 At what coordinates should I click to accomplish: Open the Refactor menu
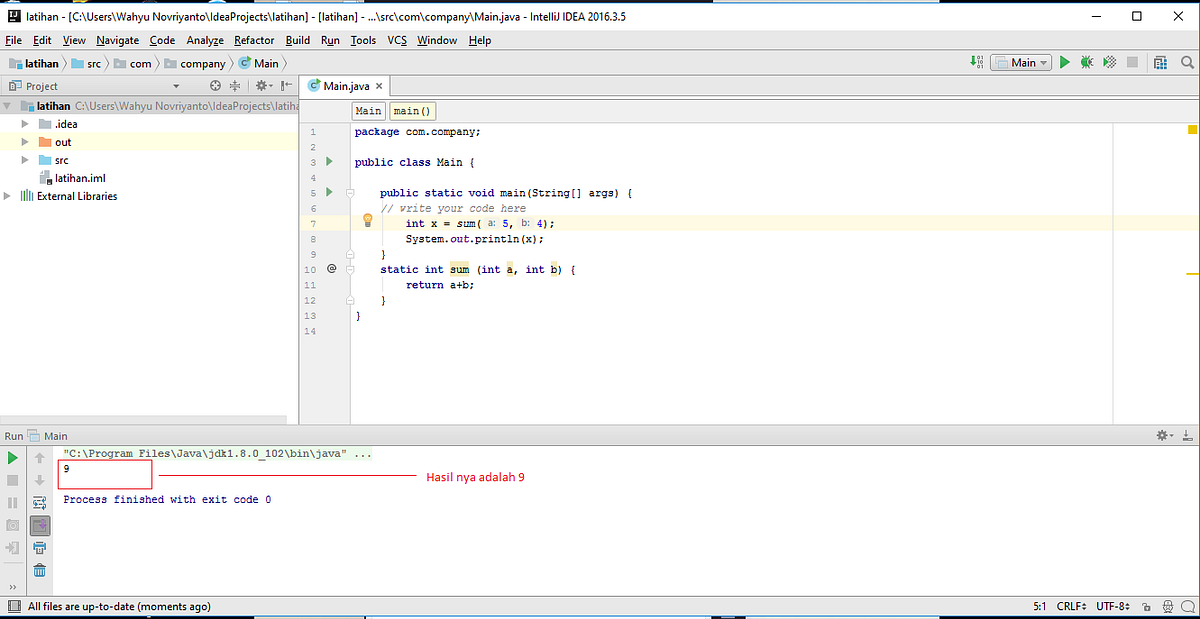tap(253, 40)
